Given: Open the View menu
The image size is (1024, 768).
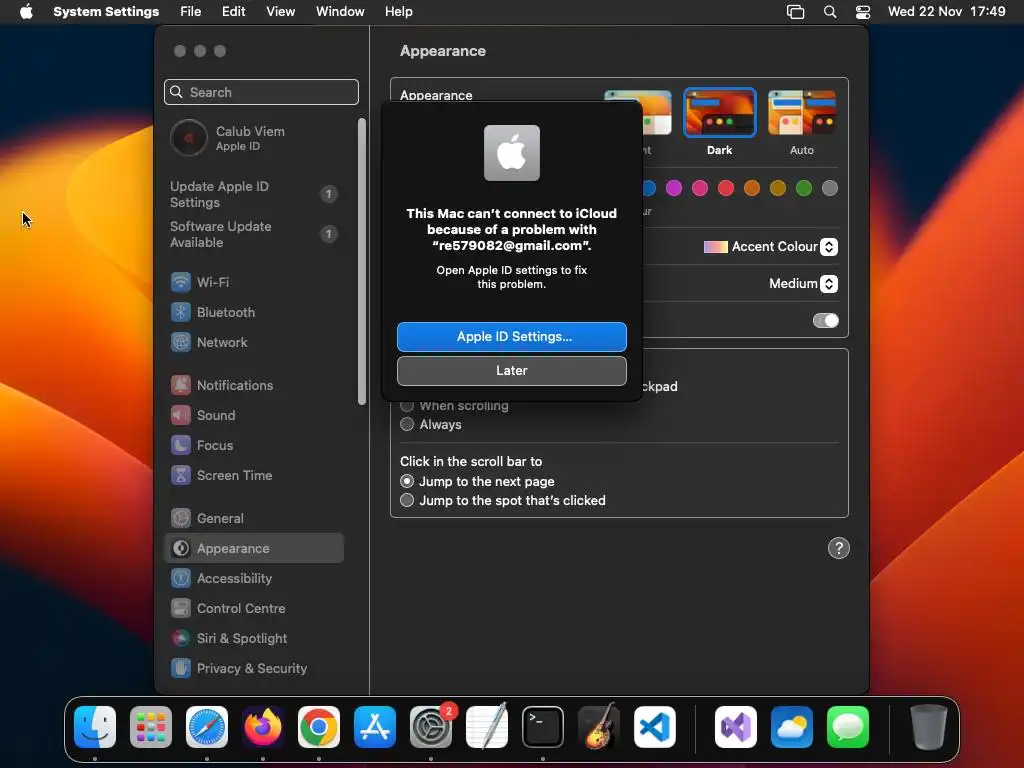Looking at the screenshot, I should (x=280, y=12).
